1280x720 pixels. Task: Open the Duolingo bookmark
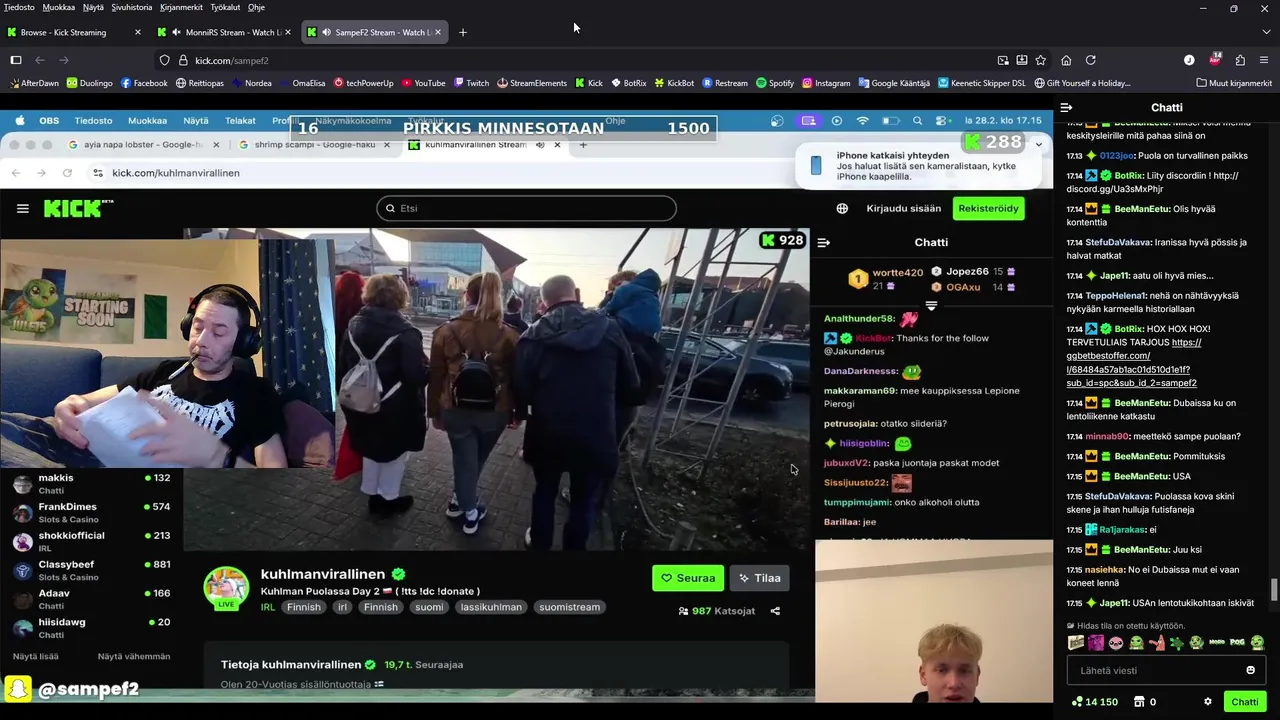[90, 83]
